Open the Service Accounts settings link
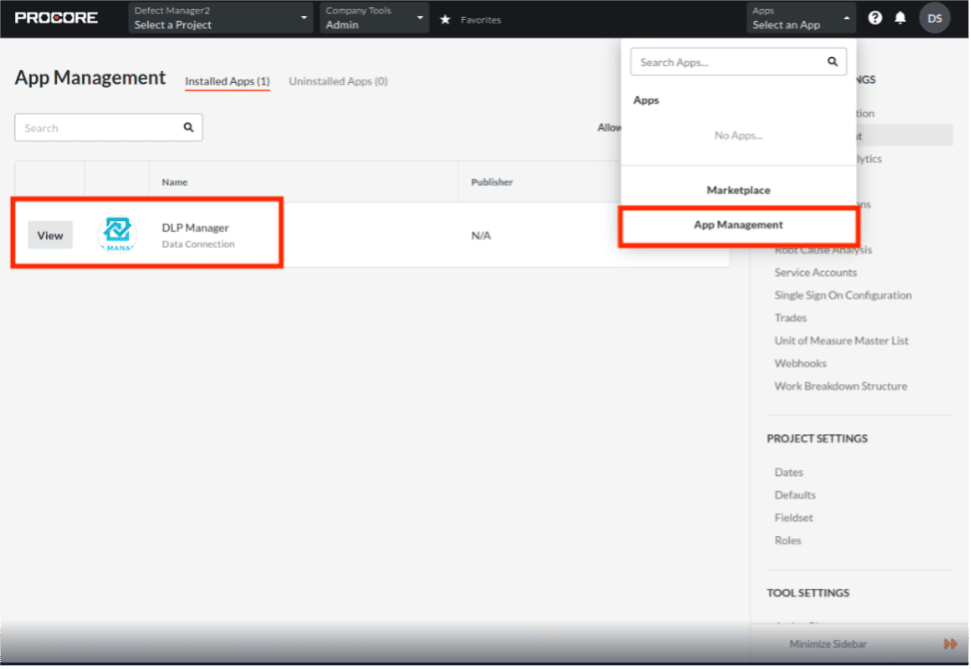 click(x=816, y=273)
